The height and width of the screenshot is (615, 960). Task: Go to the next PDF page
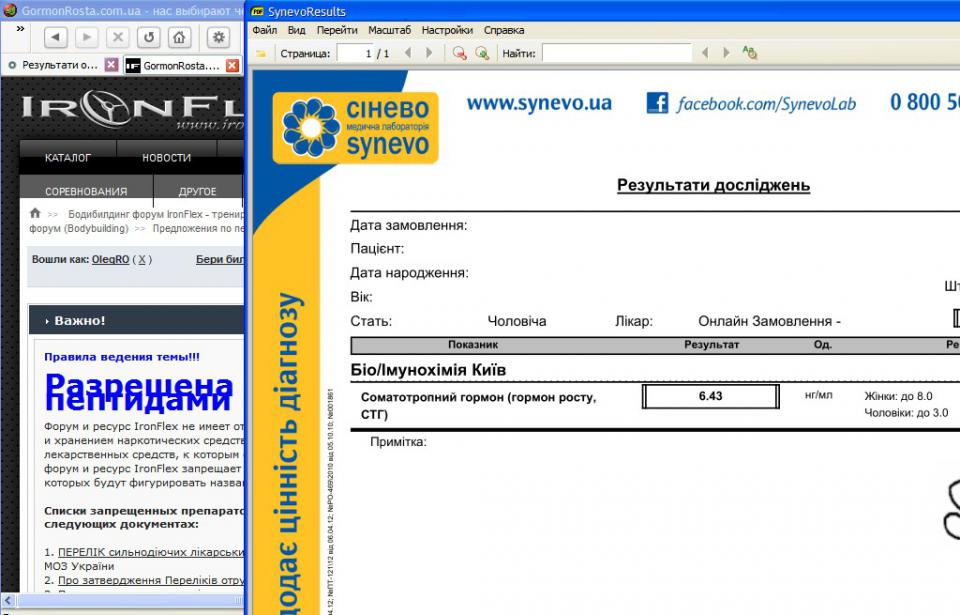point(430,53)
